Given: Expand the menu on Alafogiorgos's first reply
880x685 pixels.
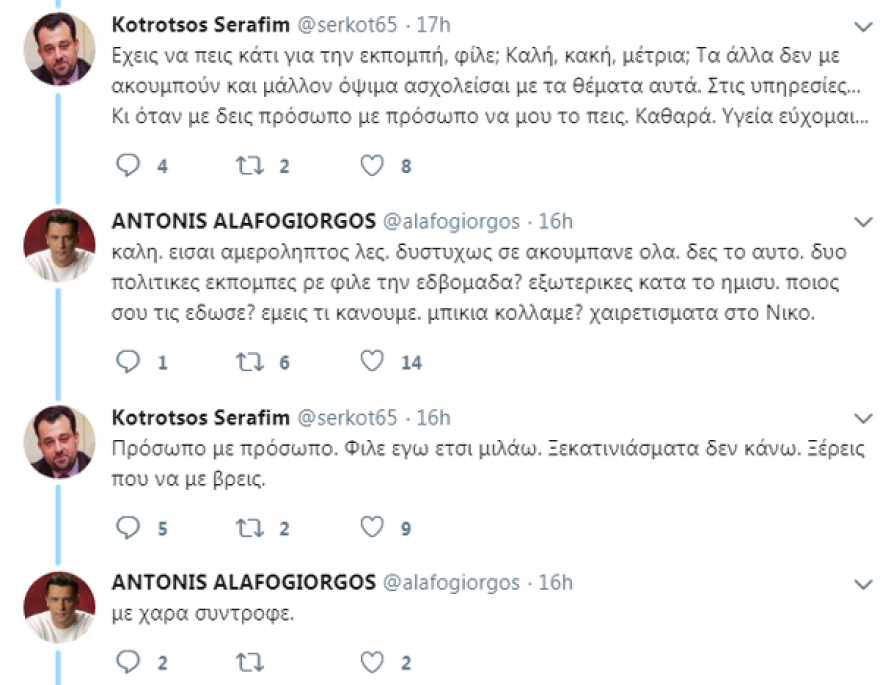Looking at the screenshot, I should tap(862, 223).
